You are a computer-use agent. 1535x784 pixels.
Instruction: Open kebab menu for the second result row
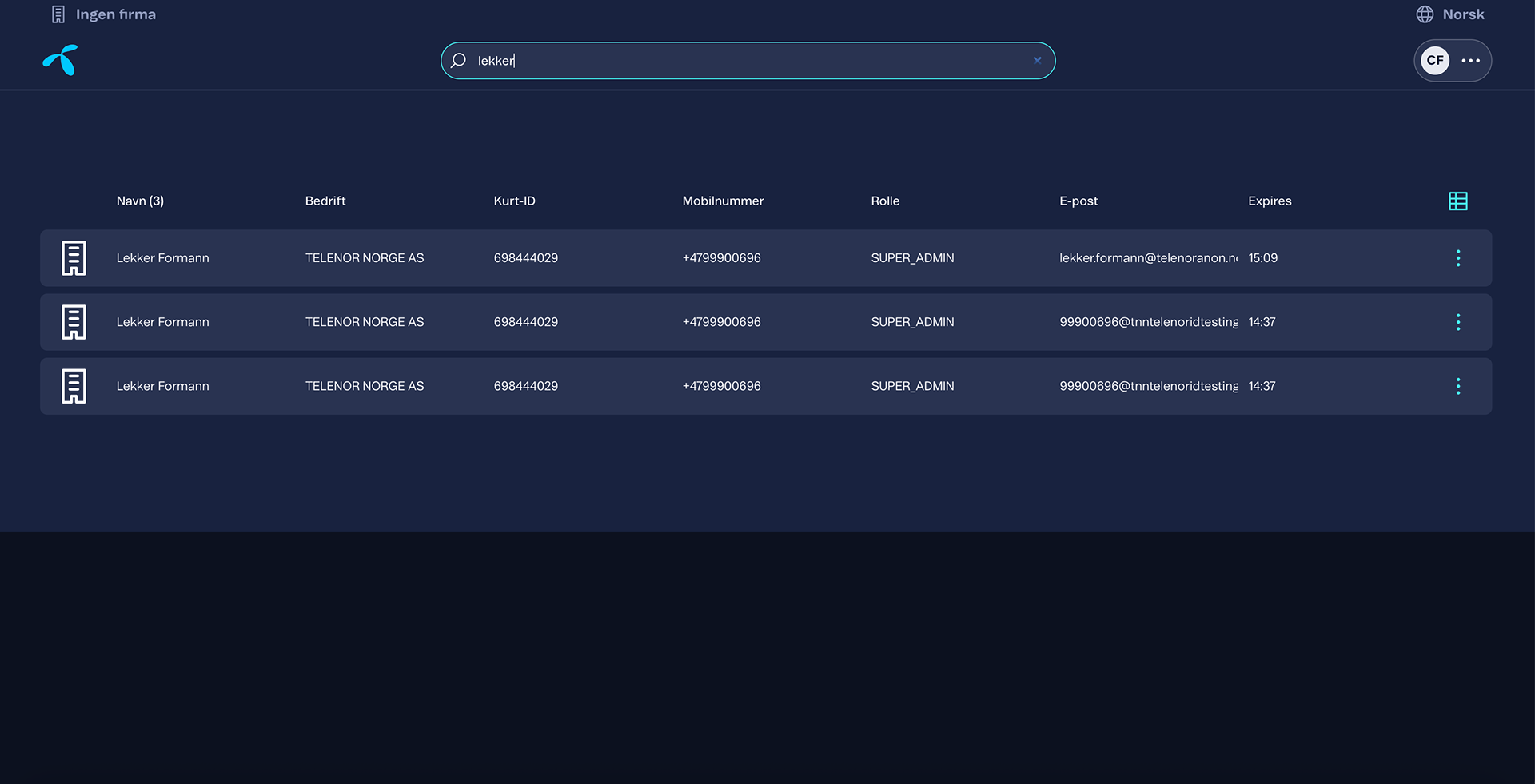coord(1458,322)
